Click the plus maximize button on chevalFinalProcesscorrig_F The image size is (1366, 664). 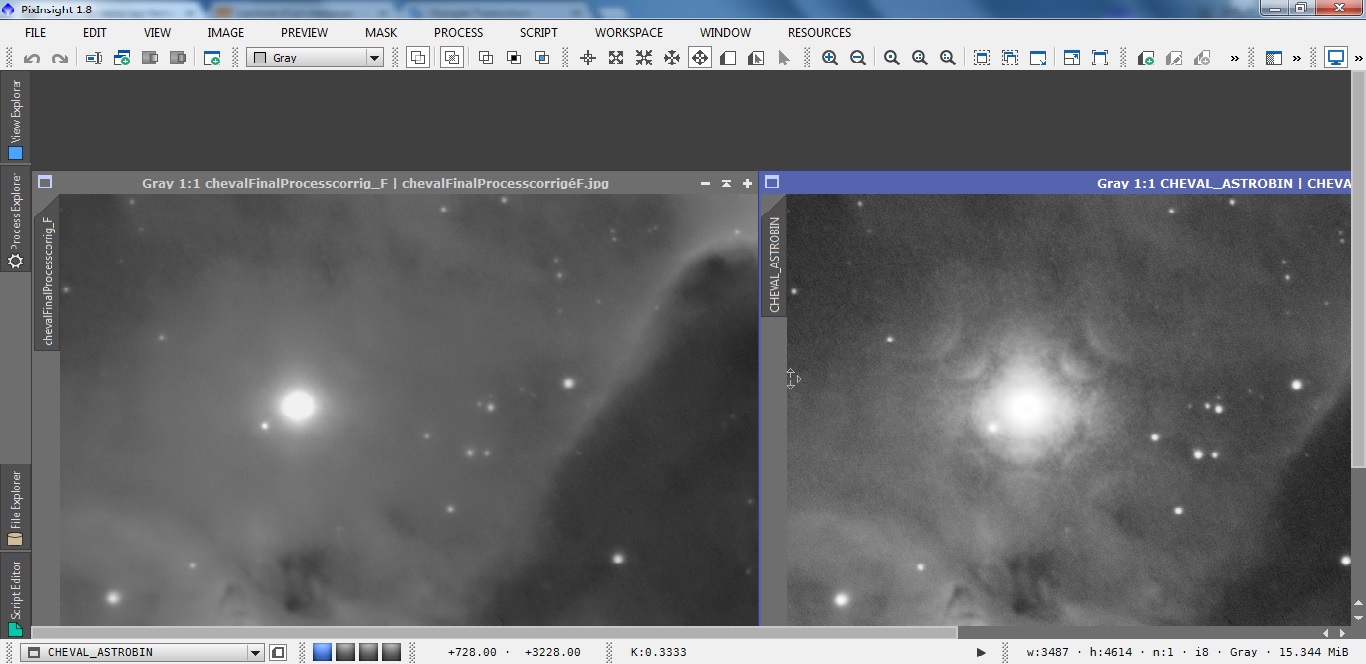pyautogui.click(x=747, y=183)
